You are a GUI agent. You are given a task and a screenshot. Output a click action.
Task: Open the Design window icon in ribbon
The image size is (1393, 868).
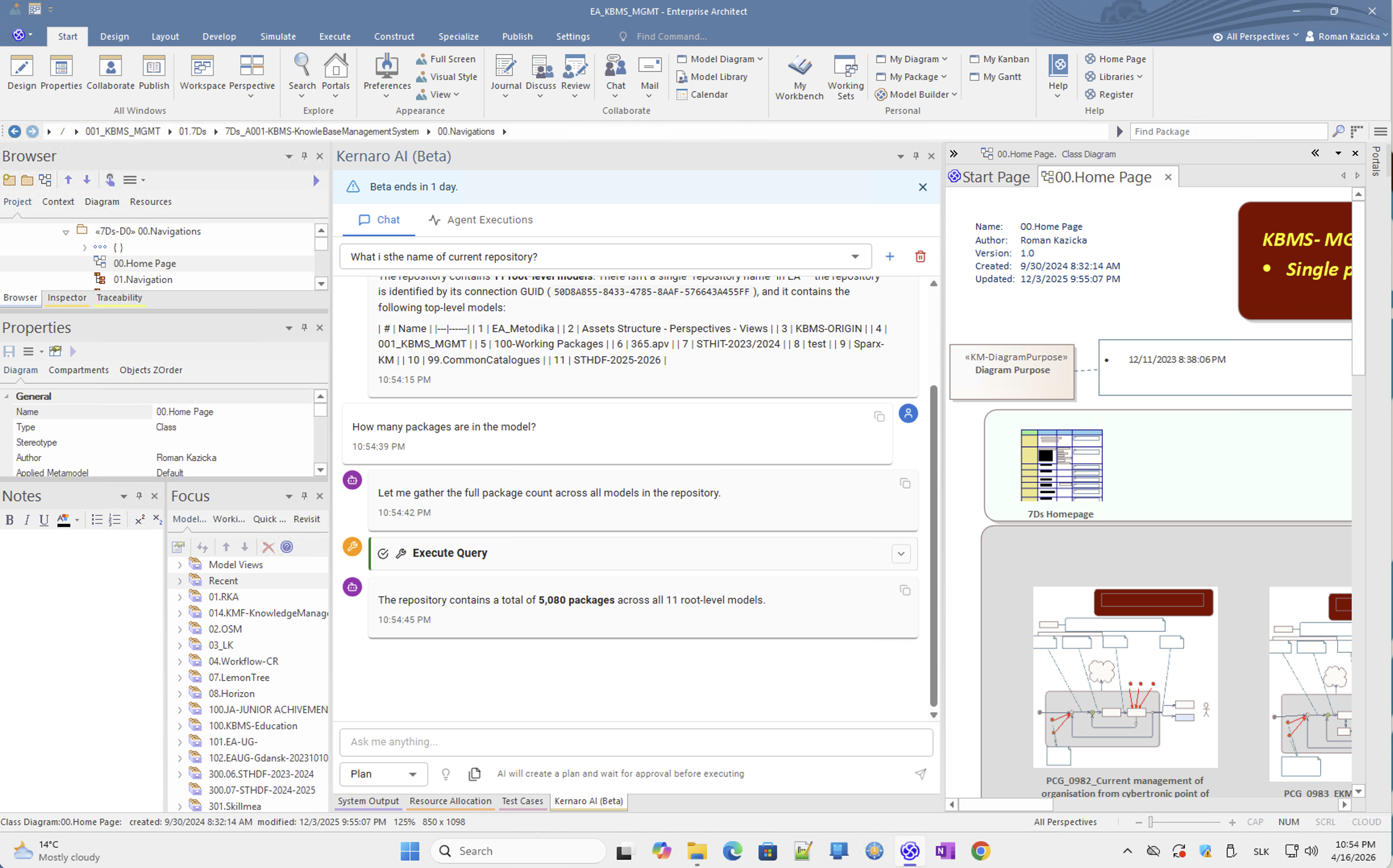(22, 73)
